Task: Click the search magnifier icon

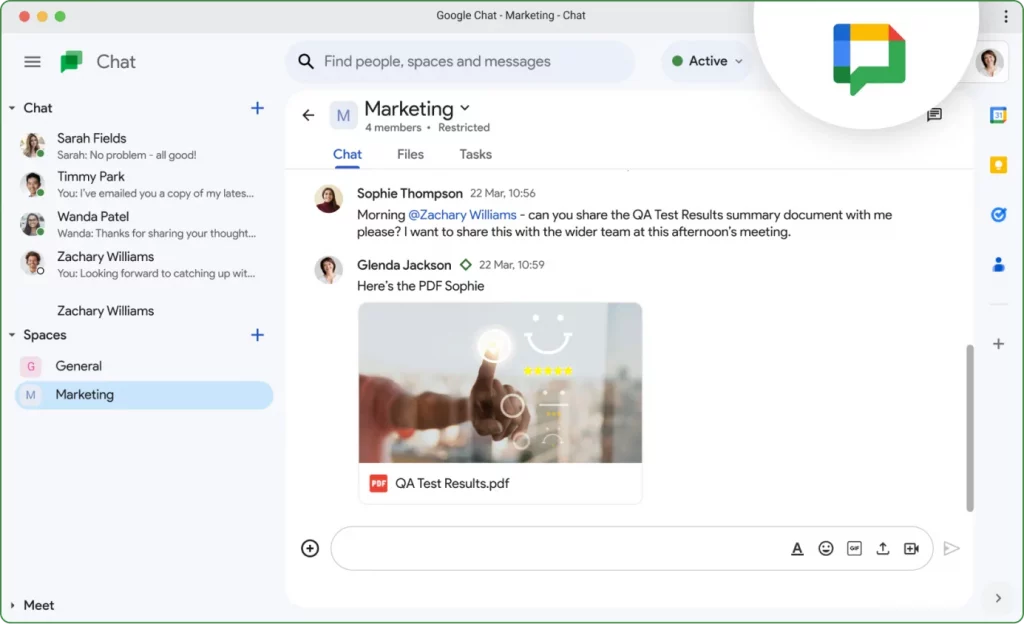Action: [306, 61]
